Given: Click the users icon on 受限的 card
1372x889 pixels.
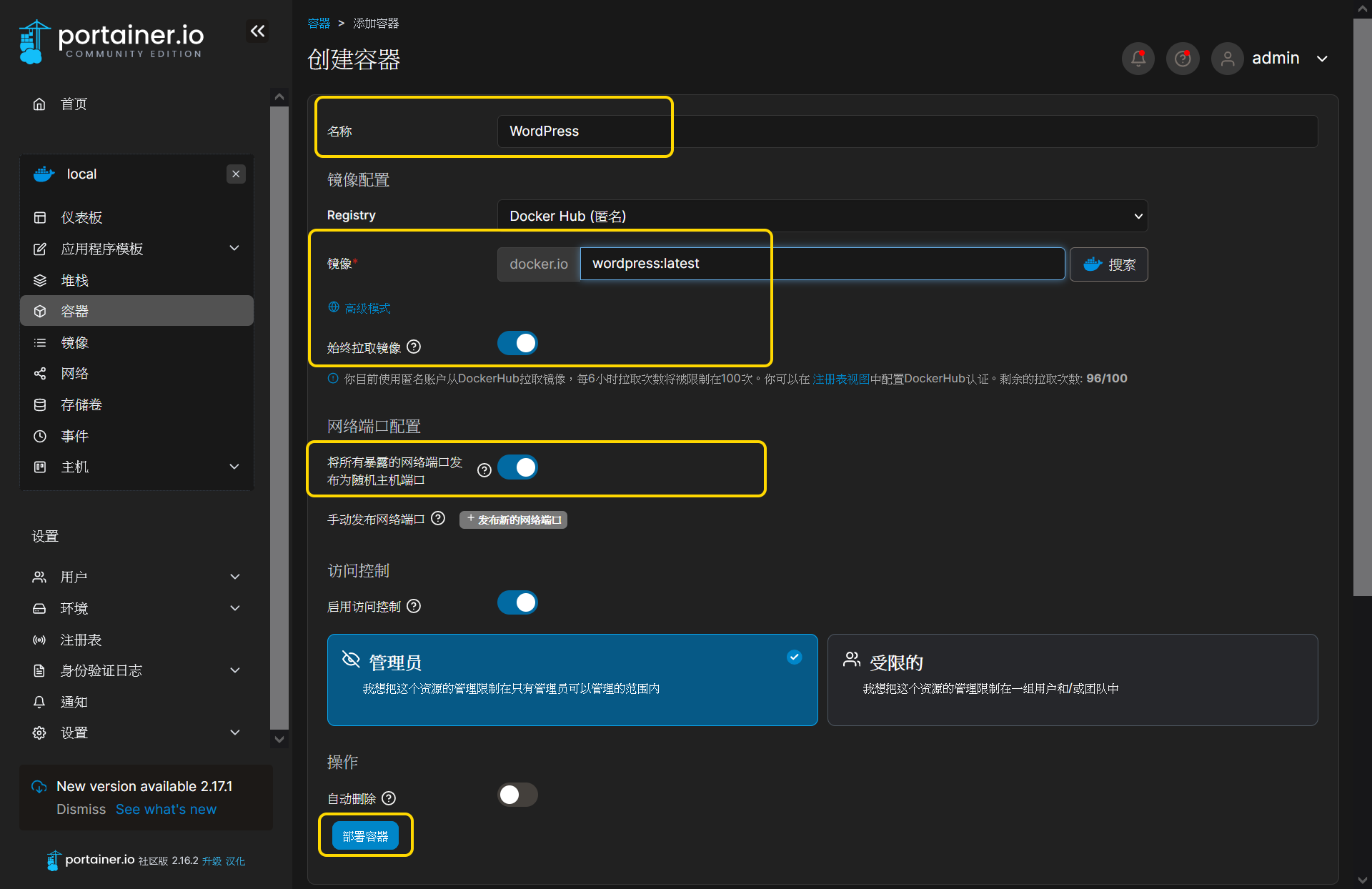Looking at the screenshot, I should (x=851, y=659).
